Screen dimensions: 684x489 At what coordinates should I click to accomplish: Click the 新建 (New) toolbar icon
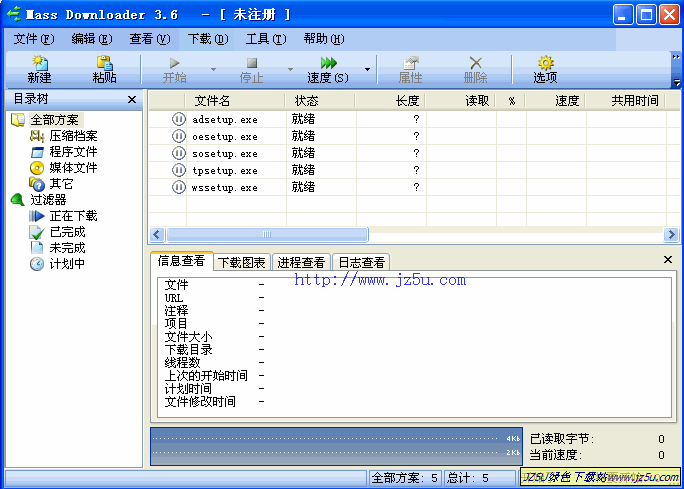(40, 70)
